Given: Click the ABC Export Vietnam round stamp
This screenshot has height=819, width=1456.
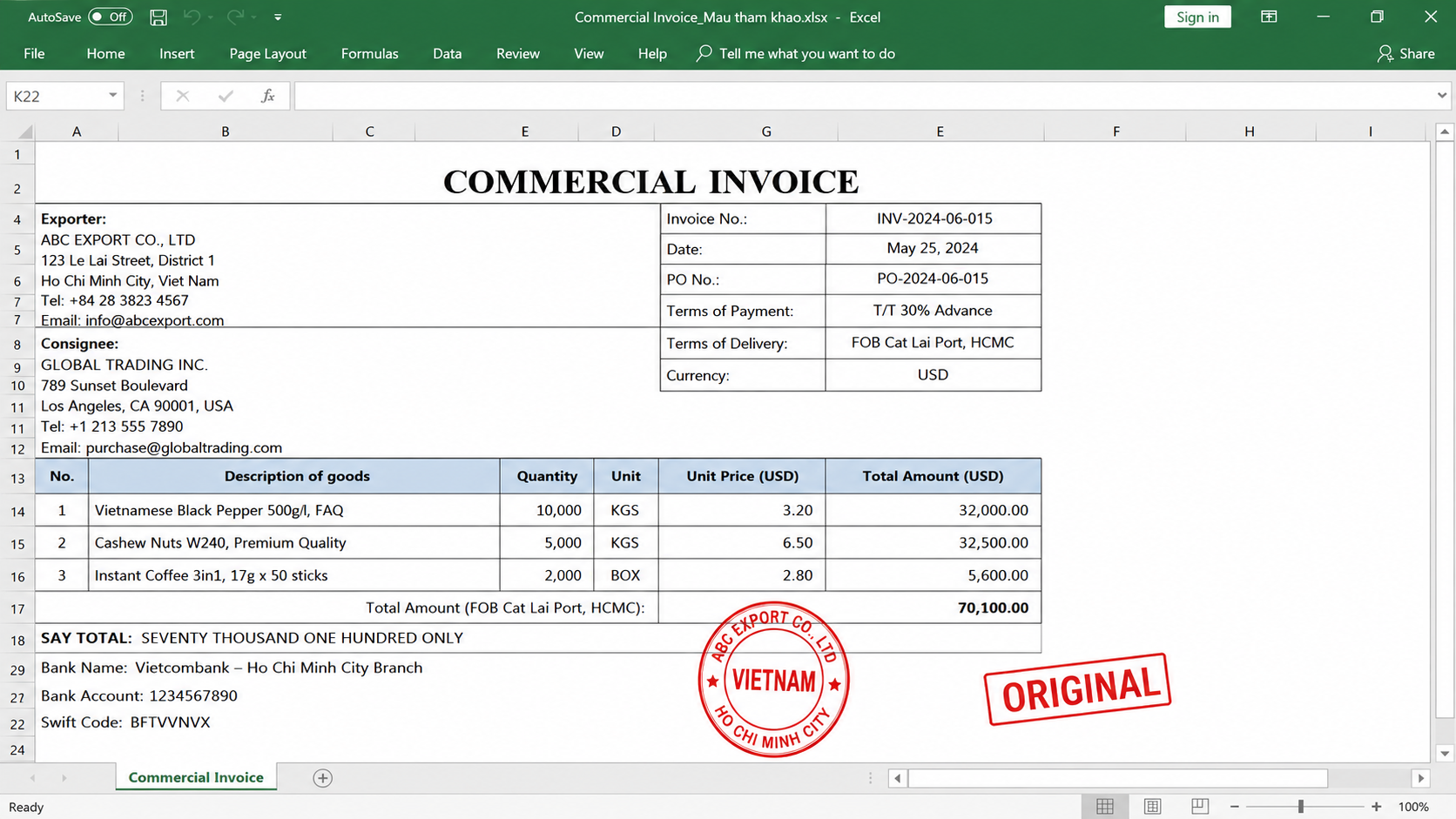Looking at the screenshot, I should (773, 679).
